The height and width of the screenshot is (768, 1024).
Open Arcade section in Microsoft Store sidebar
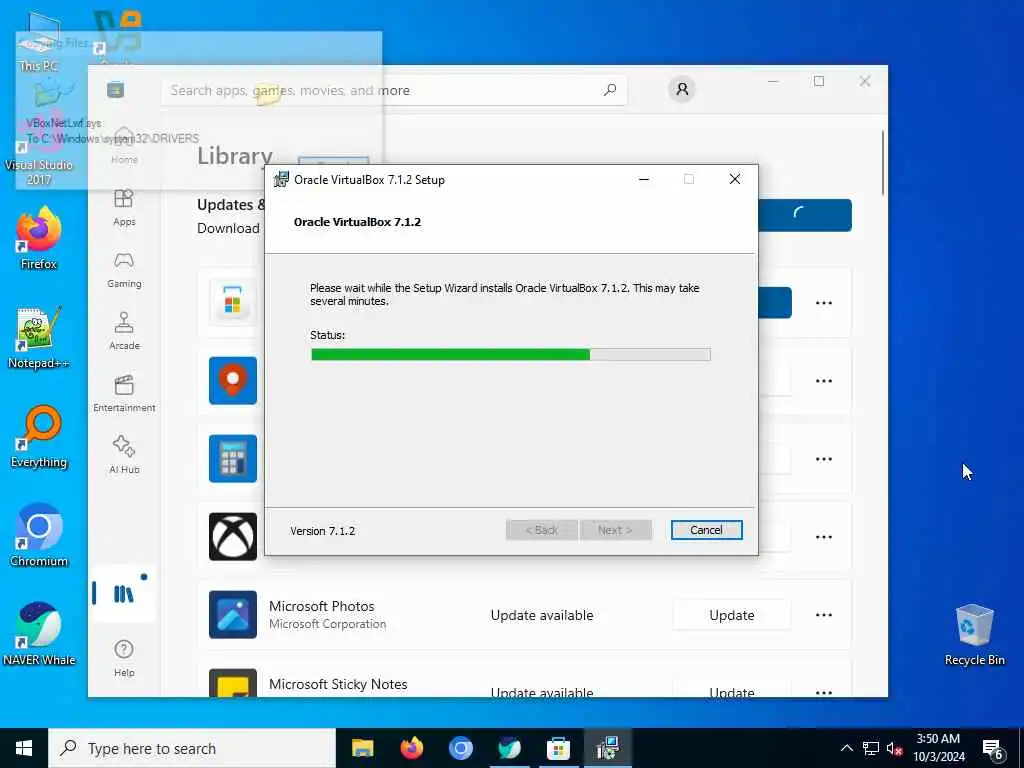[124, 331]
